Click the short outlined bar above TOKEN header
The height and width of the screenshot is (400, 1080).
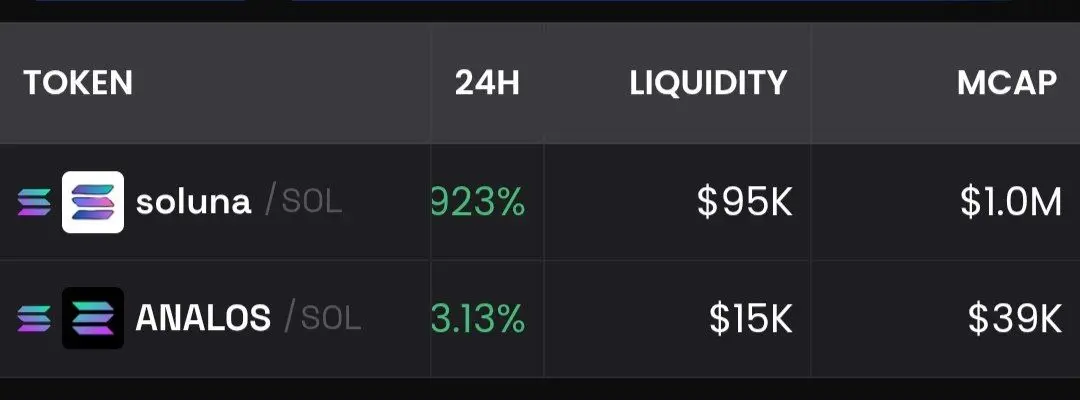140,2
